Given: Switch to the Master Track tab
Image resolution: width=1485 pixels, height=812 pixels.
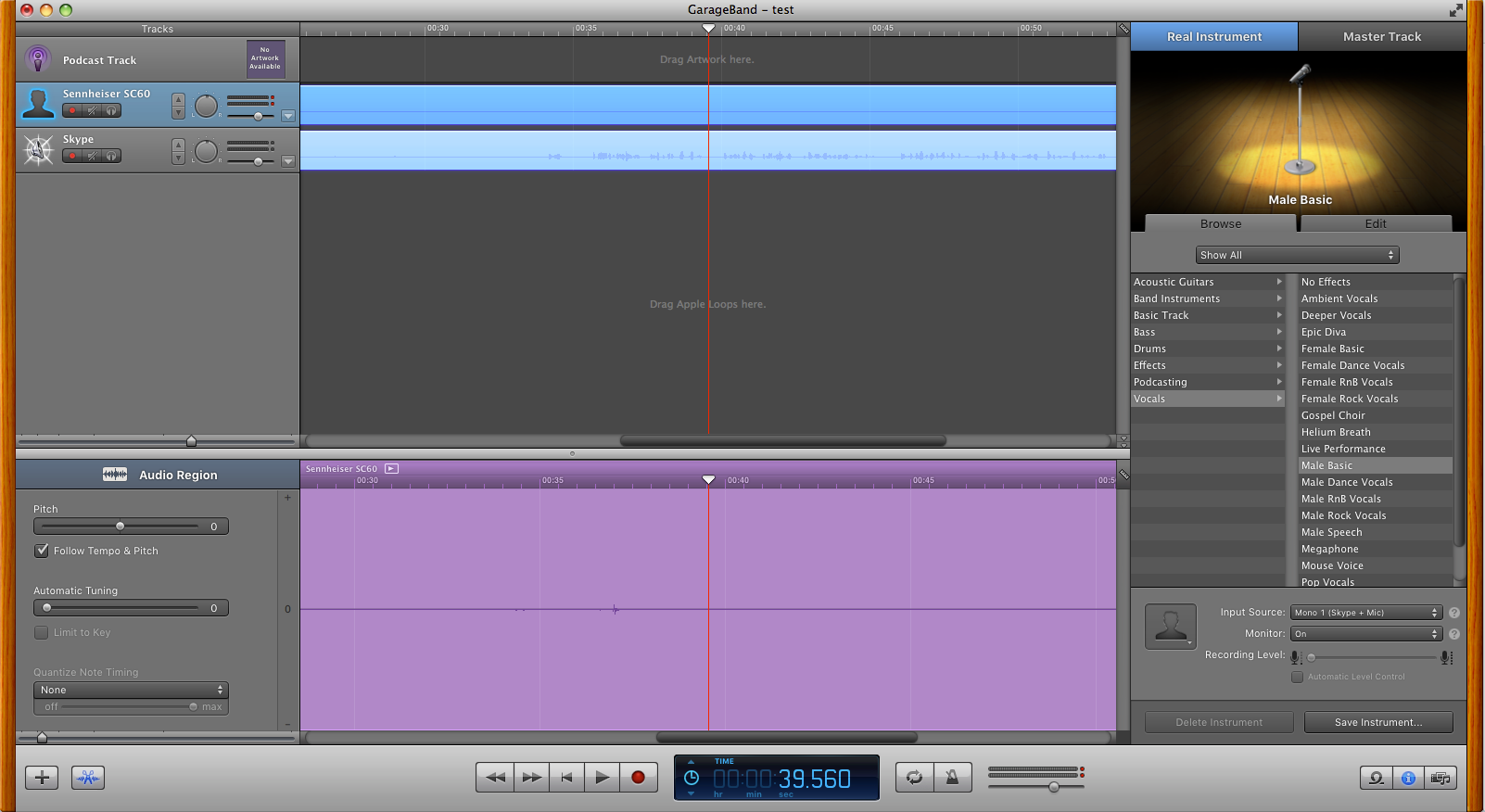Looking at the screenshot, I should [1382, 36].
